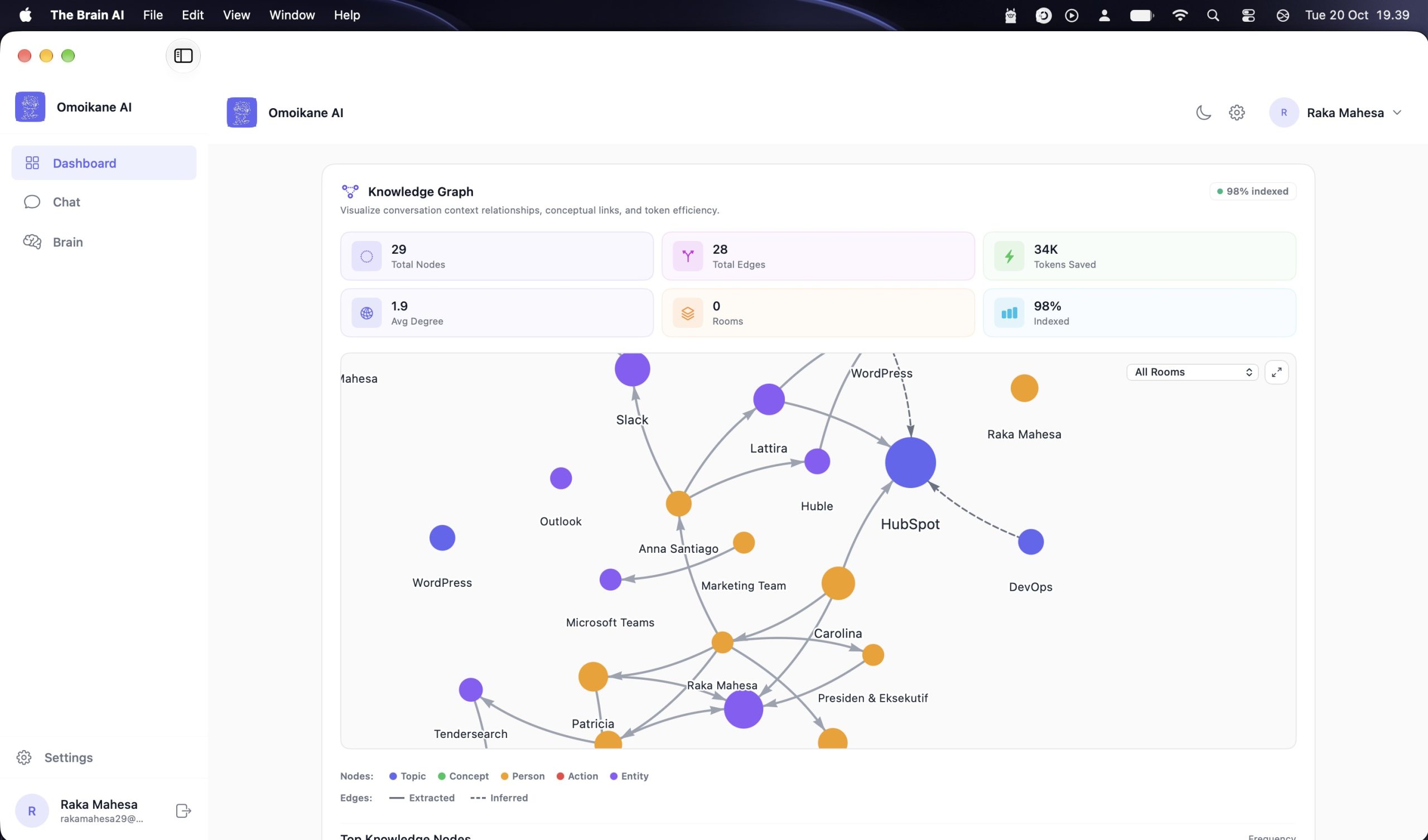1428x840 pixels.
Task: Open the Edit menu
Action: point(192,15)
